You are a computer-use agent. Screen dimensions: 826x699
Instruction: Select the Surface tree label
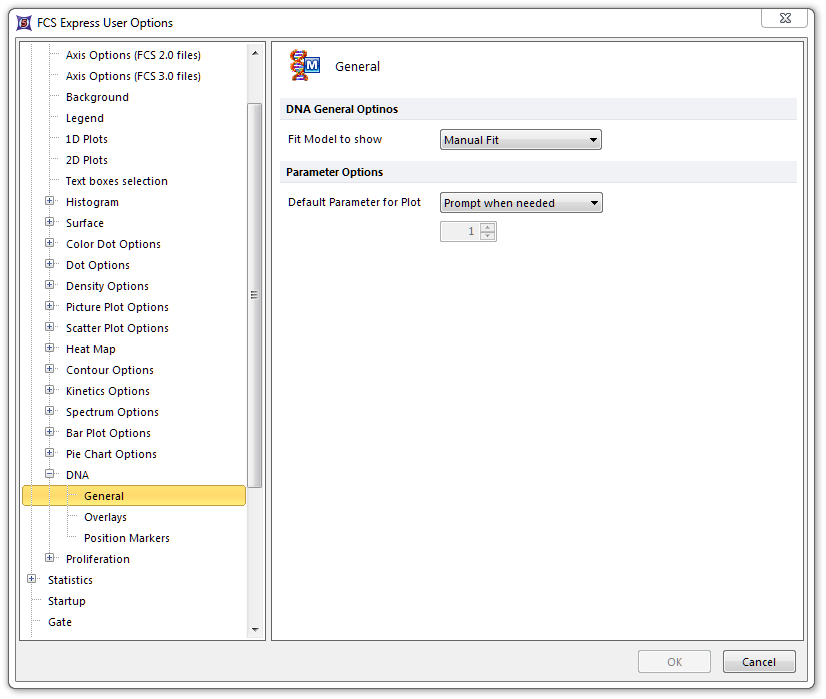85,223
